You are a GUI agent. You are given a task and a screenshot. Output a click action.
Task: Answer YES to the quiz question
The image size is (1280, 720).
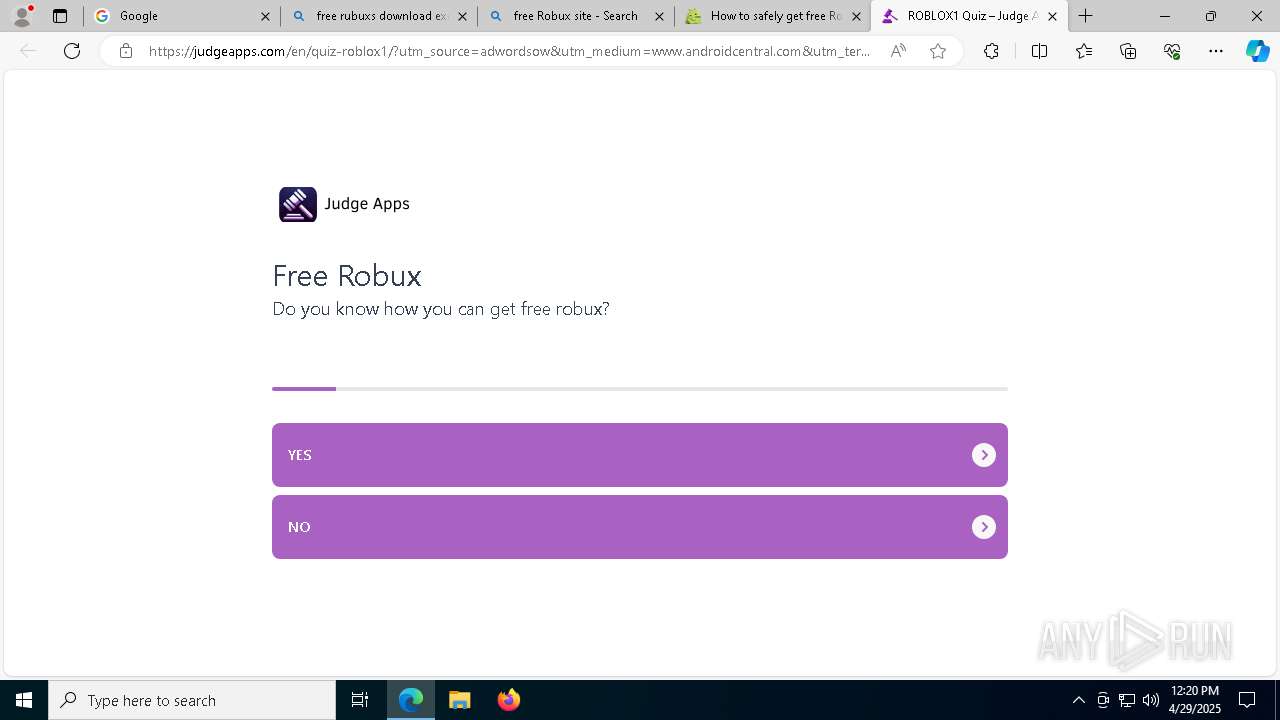tap(640, 455)
